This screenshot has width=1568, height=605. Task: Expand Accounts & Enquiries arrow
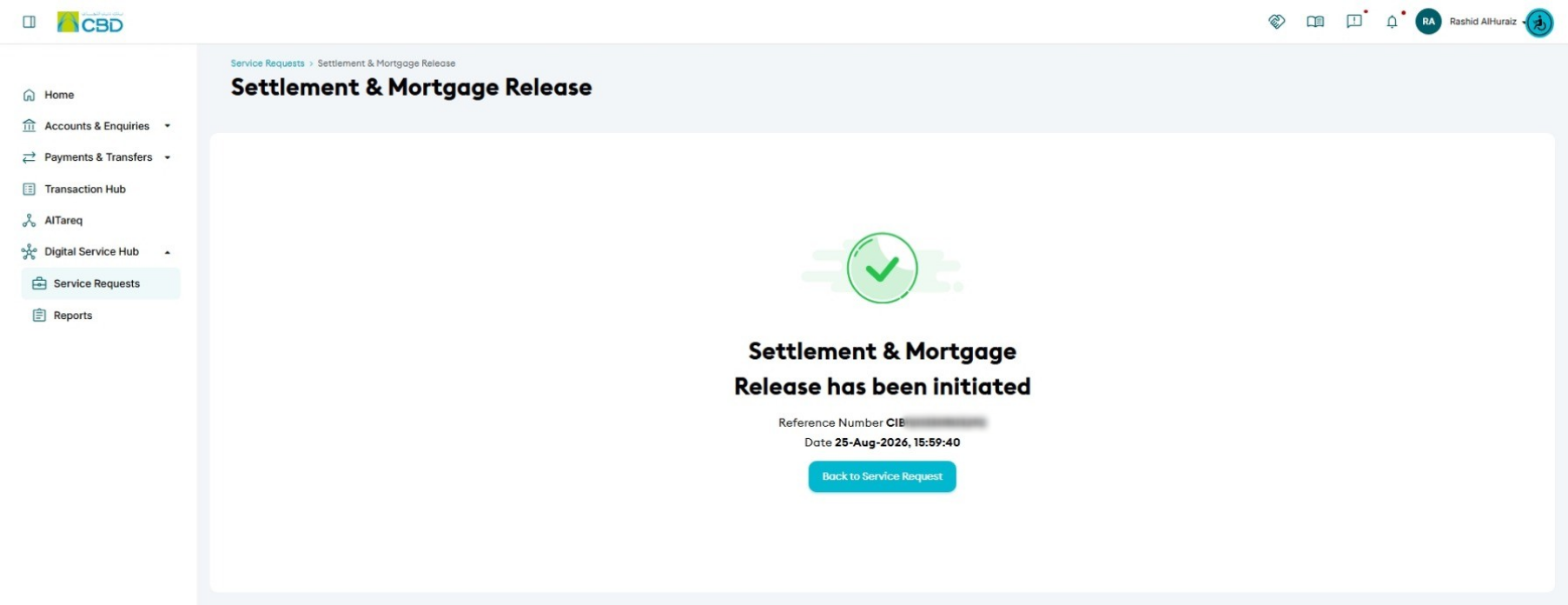(x=168, y=126)
